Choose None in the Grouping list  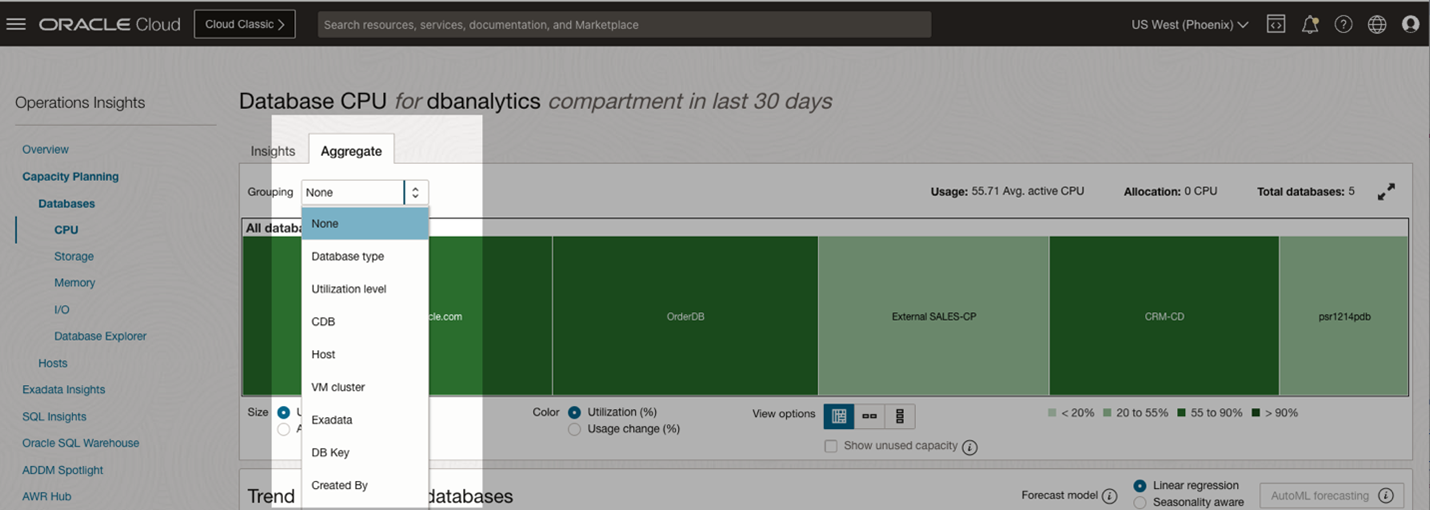pos(365,224)
